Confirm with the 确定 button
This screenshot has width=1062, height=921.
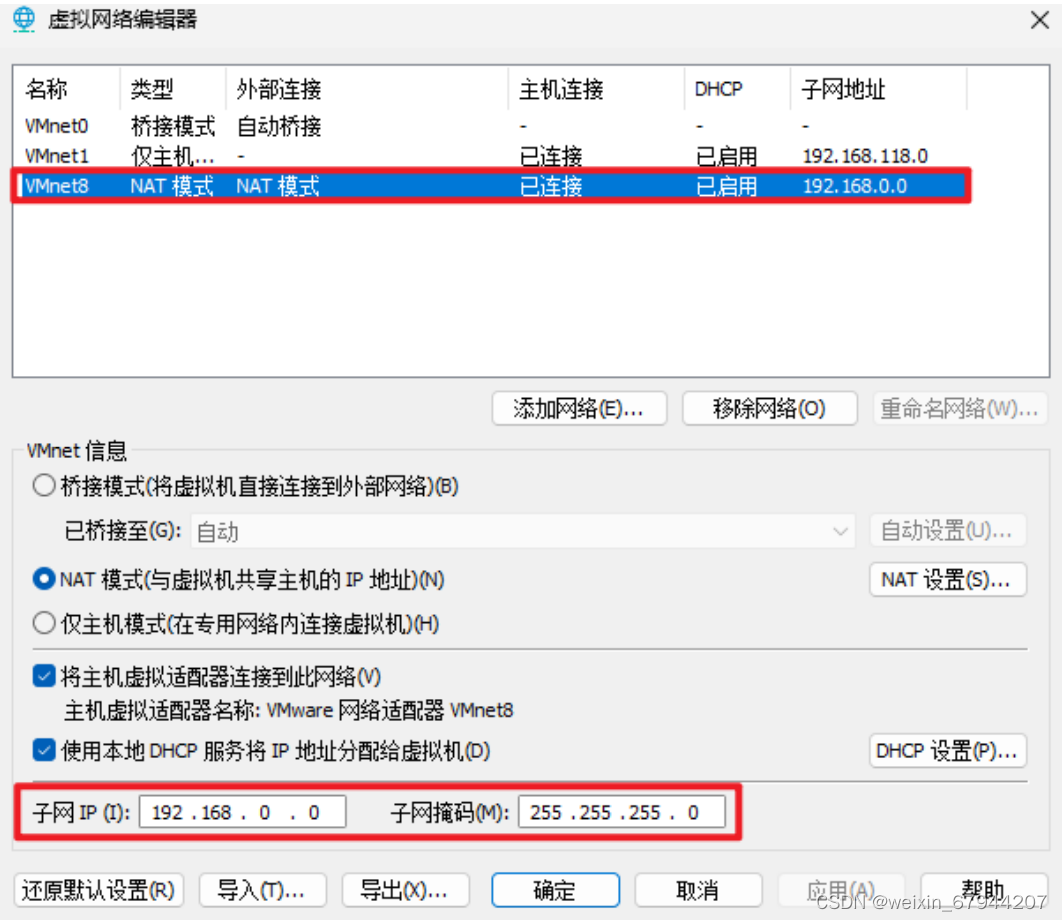pyautogui.click(x=555, y=890)
